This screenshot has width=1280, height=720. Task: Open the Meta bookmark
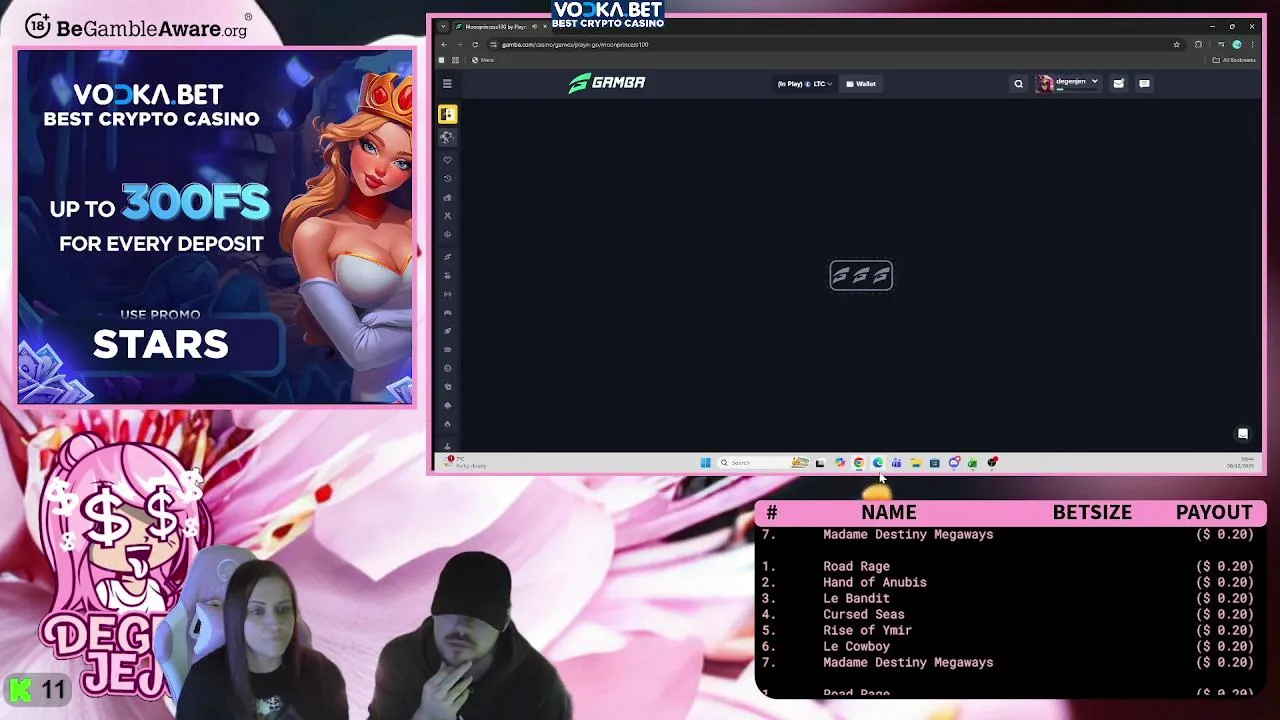pyautogui.click(x=482, y=60)
